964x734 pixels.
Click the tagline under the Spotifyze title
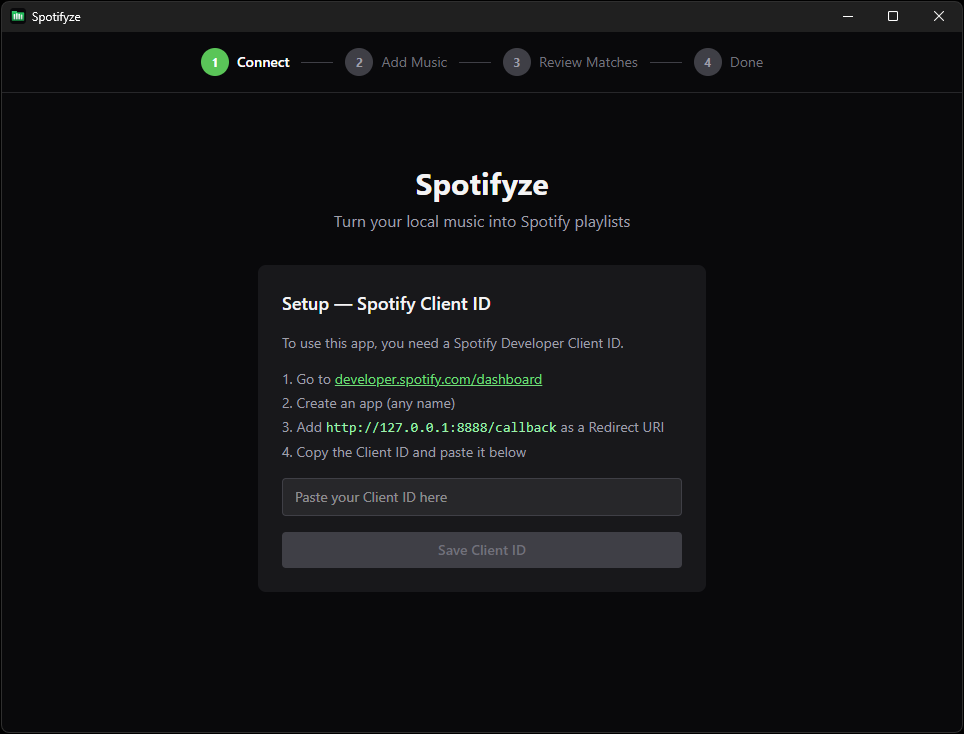(481, 221)
